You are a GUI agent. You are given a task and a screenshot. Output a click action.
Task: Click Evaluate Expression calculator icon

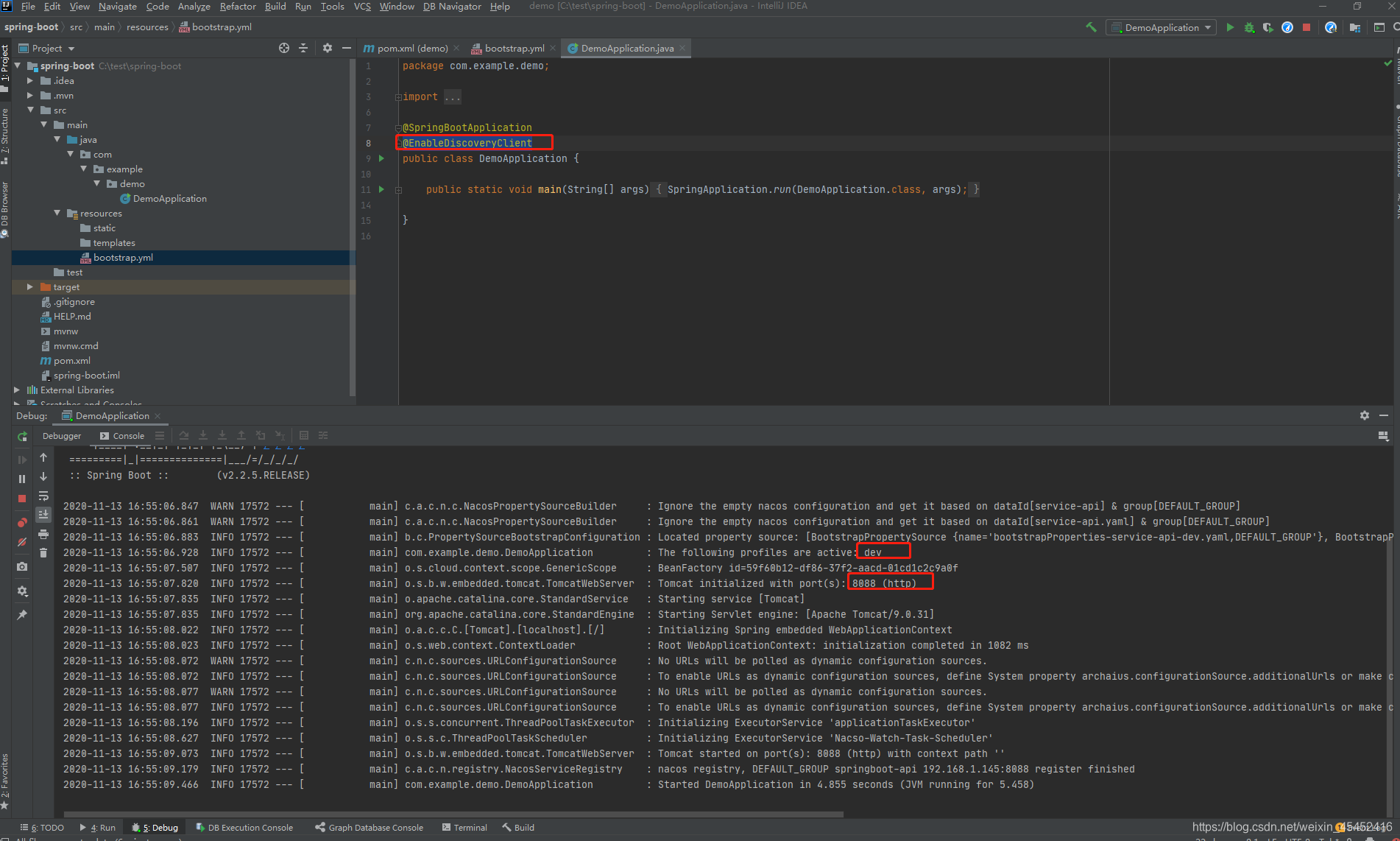pyautogui.click(x=304, y=435)
